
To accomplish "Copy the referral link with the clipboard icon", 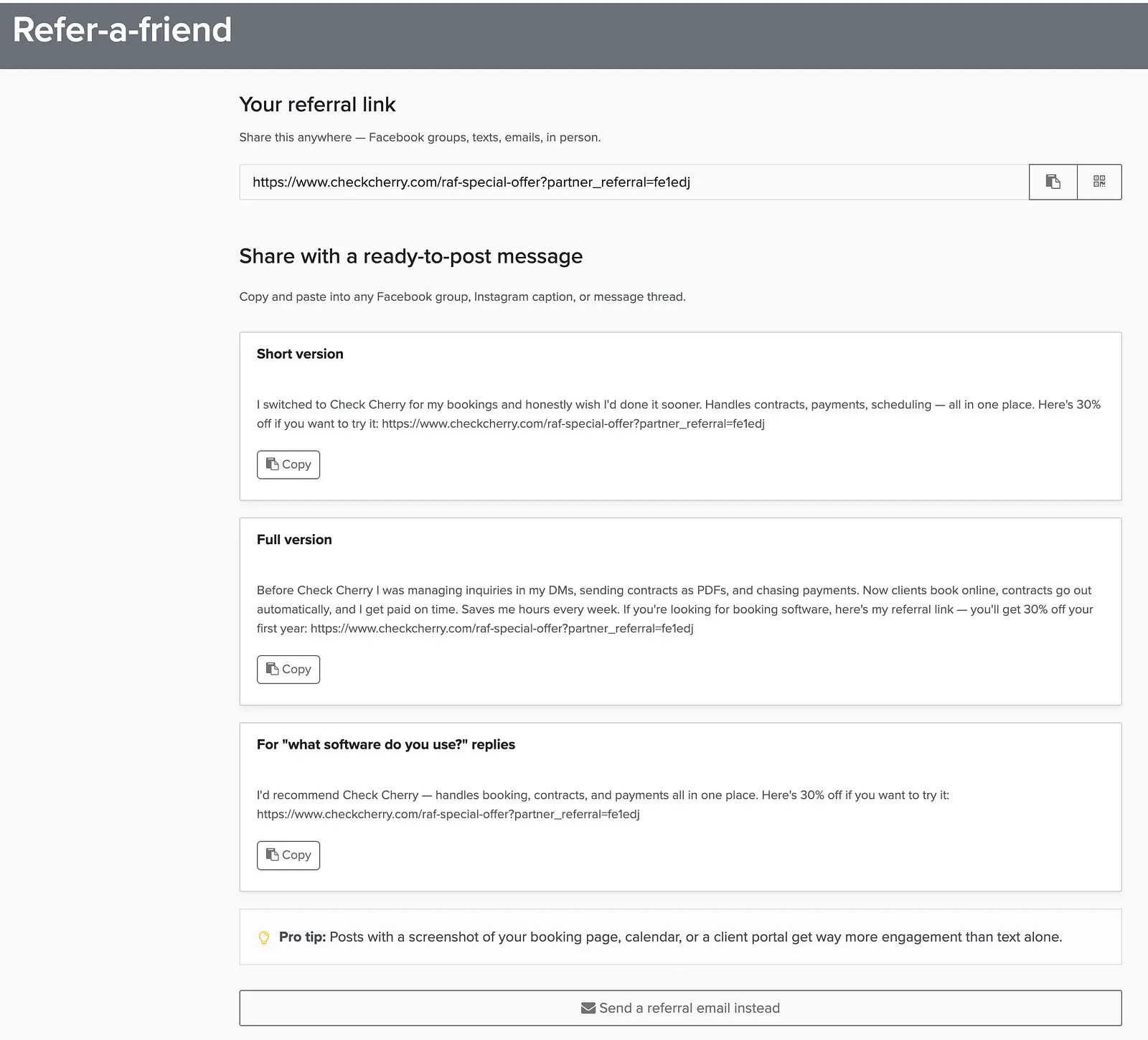I will point(1053,182).
